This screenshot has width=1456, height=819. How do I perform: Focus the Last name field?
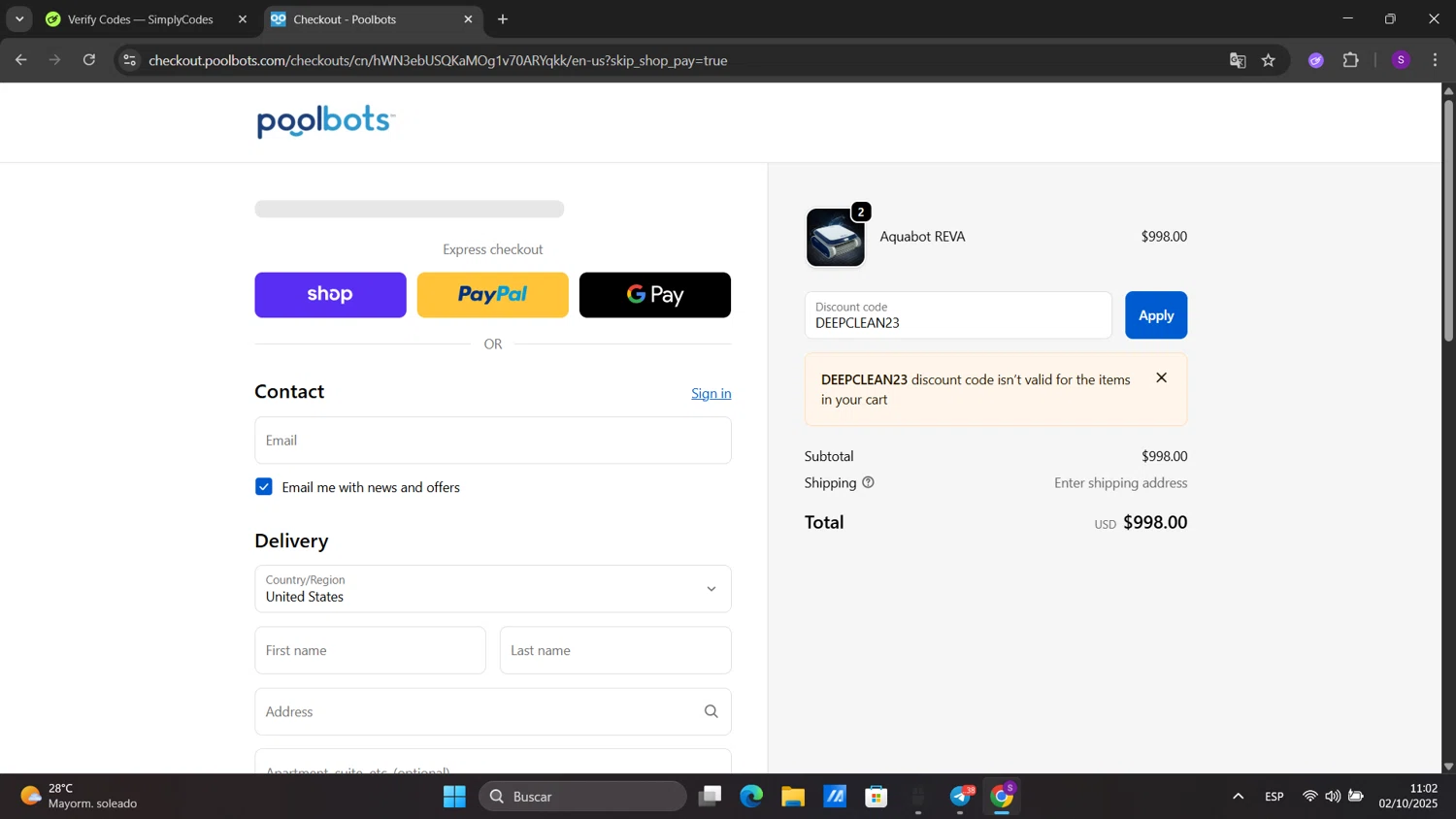pos(615,650)
